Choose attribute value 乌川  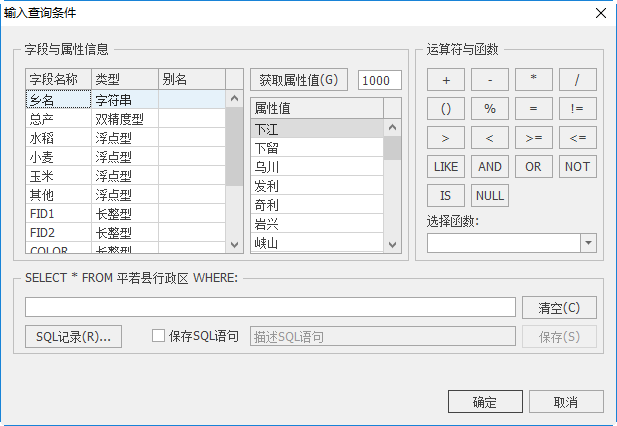pyautogui.click(x=316, y=167)
